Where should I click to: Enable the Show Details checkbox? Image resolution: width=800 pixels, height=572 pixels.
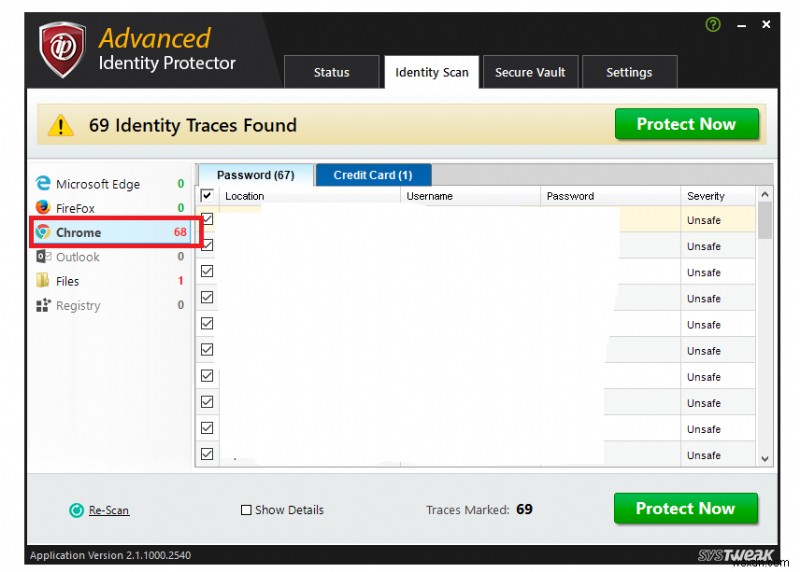click(246, 510)
